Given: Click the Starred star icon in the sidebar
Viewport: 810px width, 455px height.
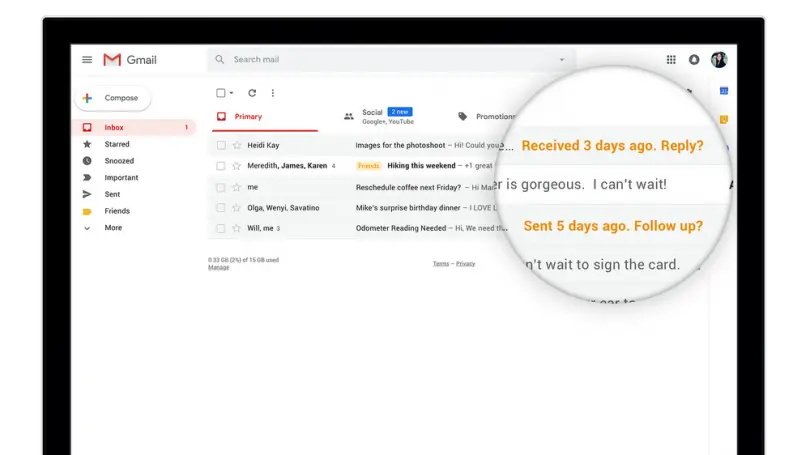Looking at the screenshot, I should point(87,144).
